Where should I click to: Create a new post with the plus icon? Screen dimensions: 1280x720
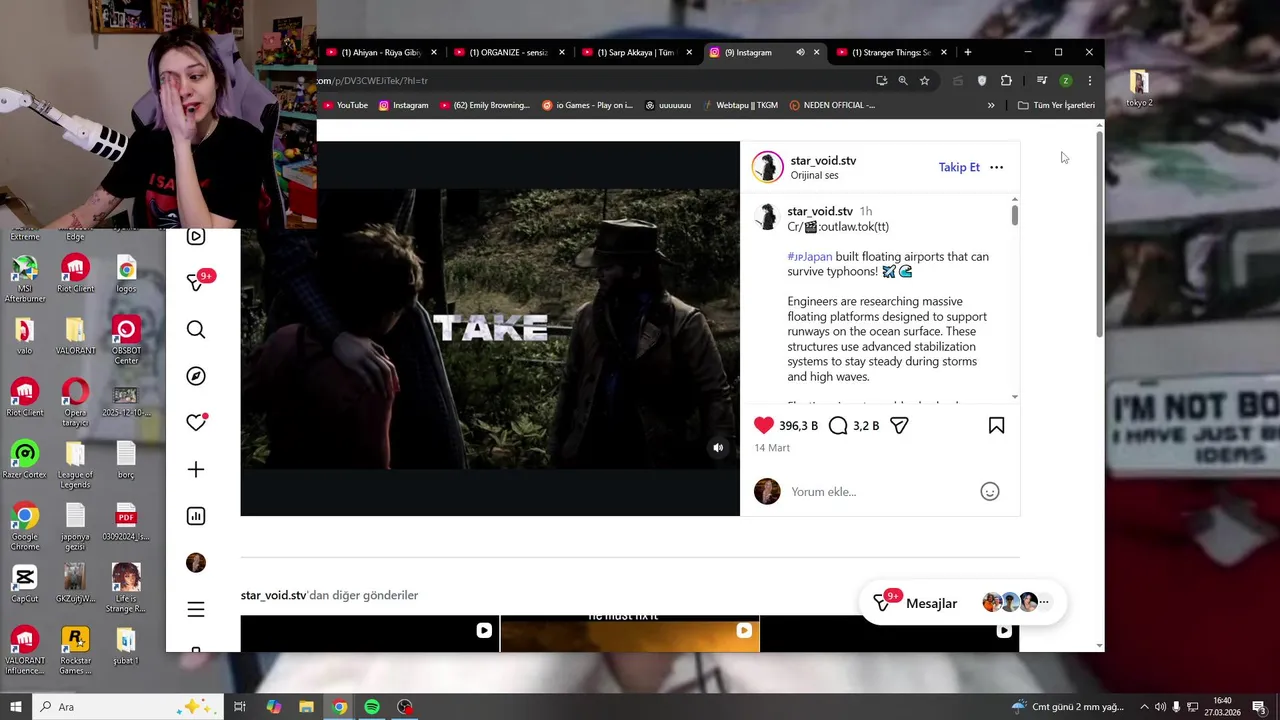pos(196,470)
